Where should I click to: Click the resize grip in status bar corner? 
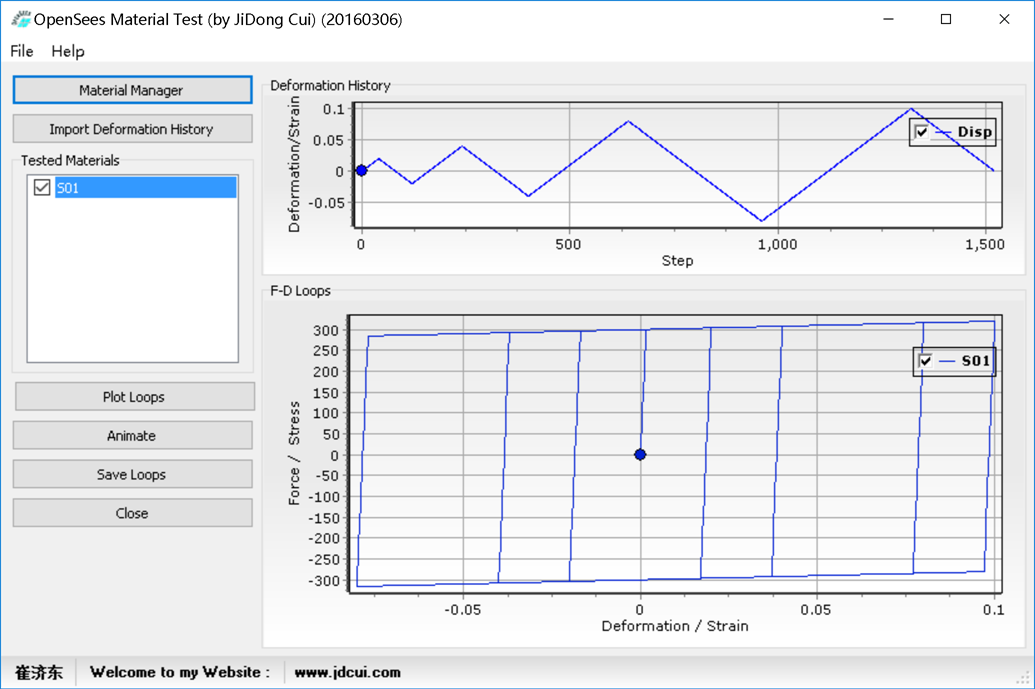pyautogui.click(x=1024, y=678)
